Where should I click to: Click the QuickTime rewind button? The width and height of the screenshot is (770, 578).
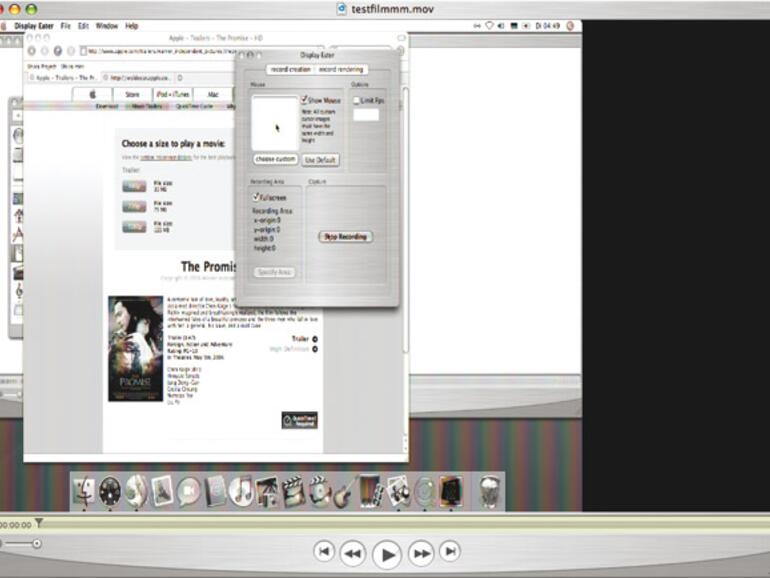point(353,553)
